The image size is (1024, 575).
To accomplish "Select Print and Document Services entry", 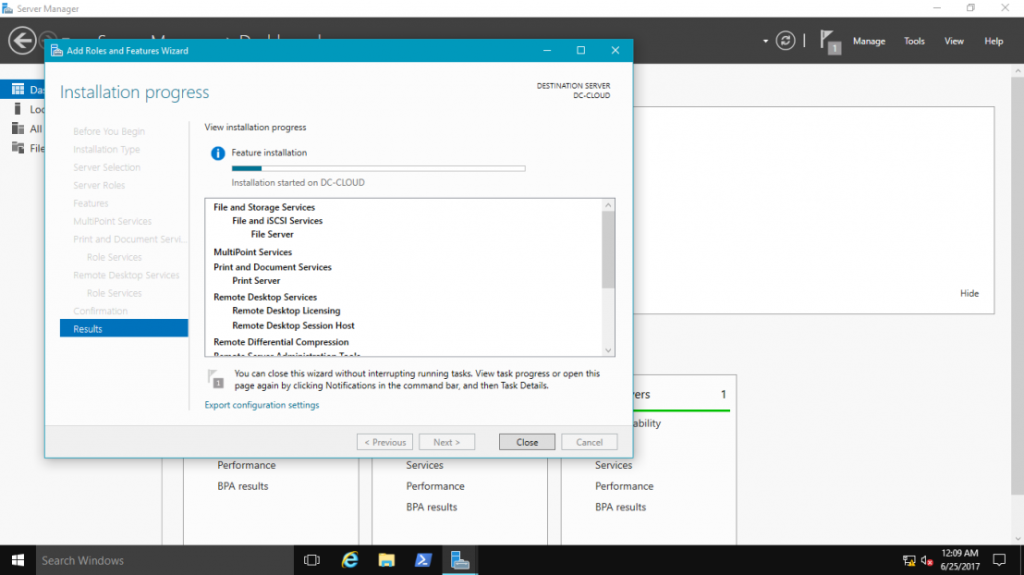I will [272, 267].
